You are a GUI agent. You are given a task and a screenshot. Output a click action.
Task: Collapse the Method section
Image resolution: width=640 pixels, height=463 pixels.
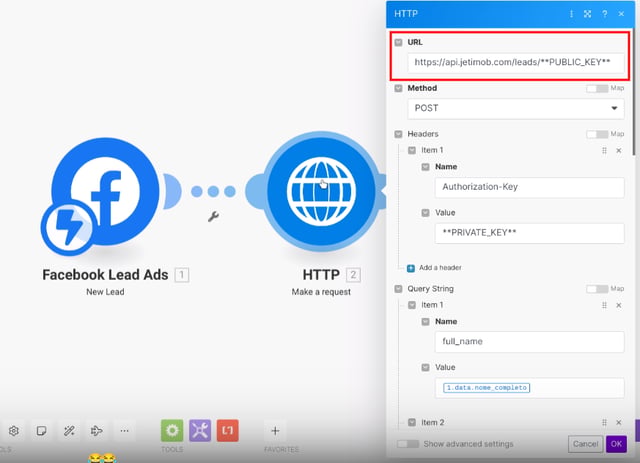coord(398,88)
